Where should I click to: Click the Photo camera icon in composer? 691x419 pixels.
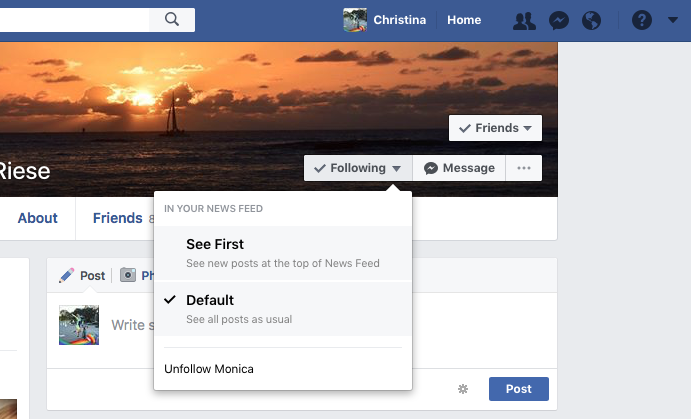point(128,275)
